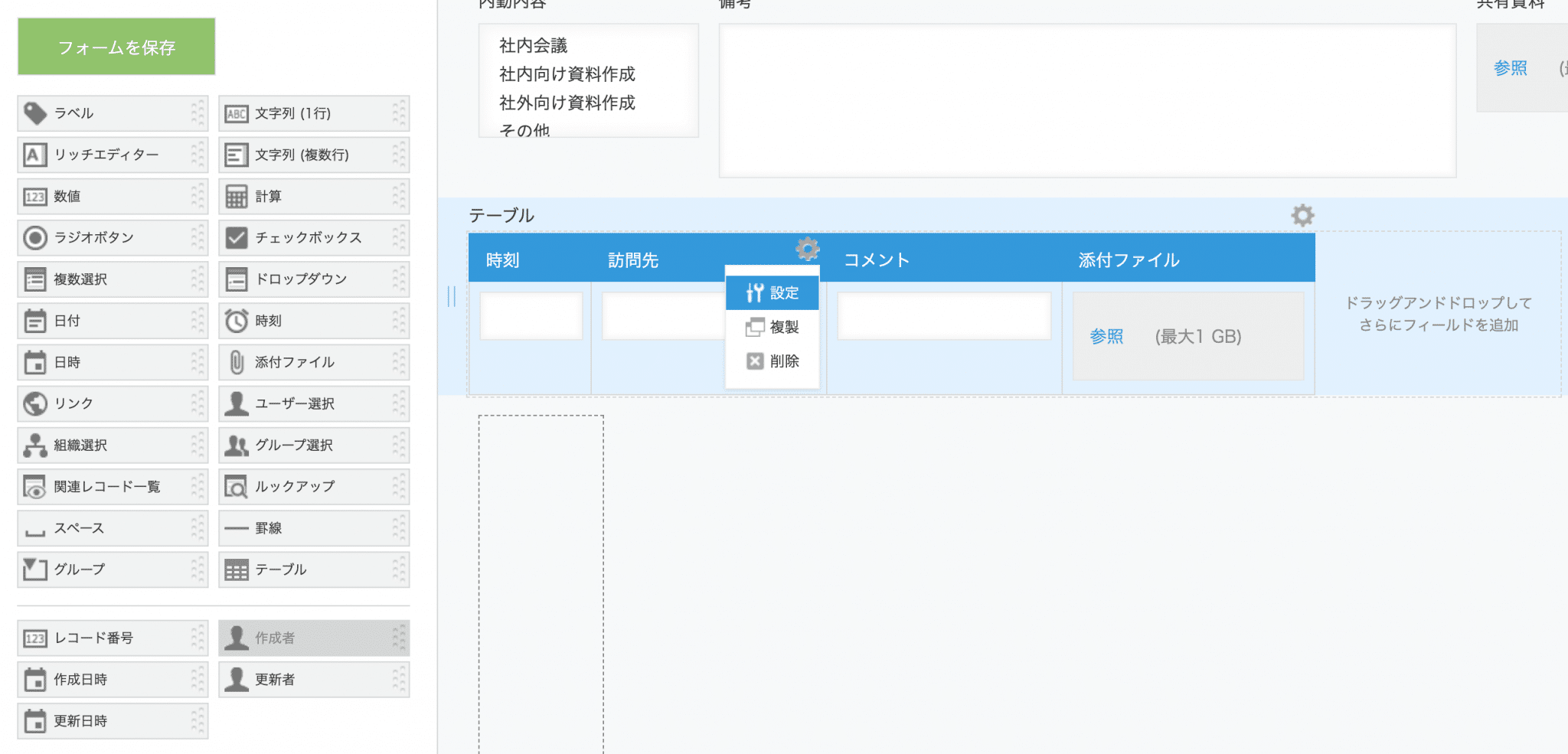
Task: Open the 訪問先 column gear menu
Action: [808, 249]
